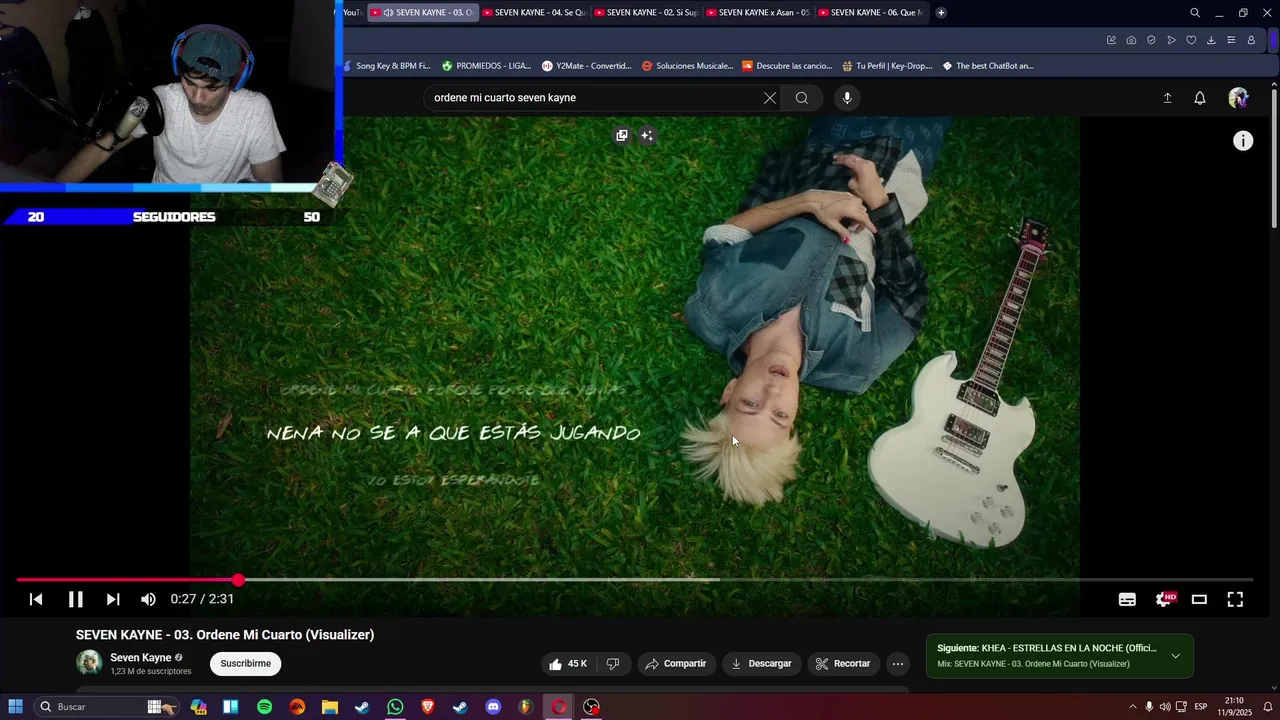The width and height of the screenshot is (1280, 720).
Task: Open the HD settings gear in player
Action: click(1164, 599)
